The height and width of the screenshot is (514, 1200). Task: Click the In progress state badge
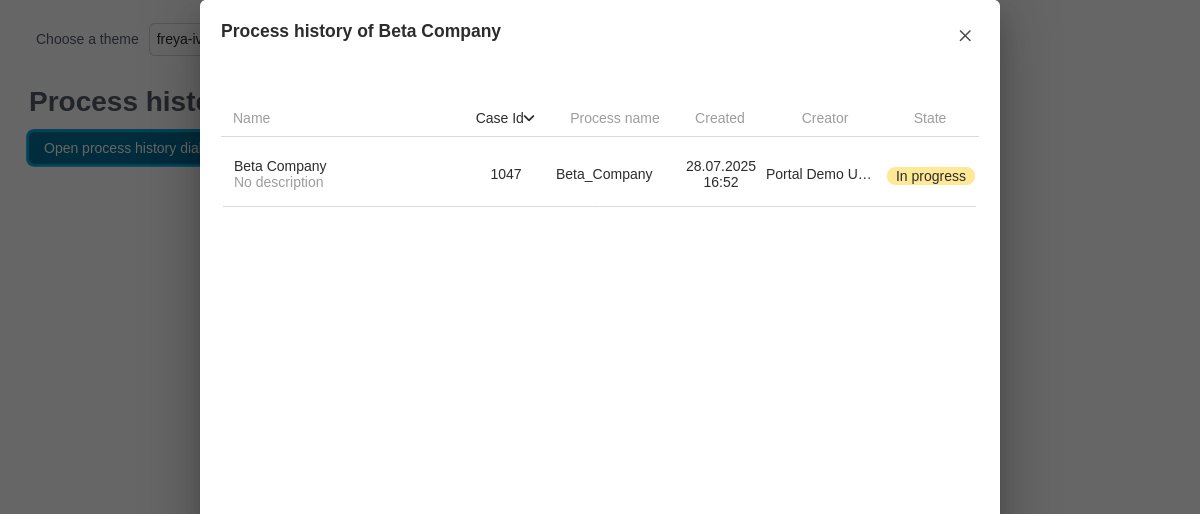pyautogui.click(x=930, y=176)
